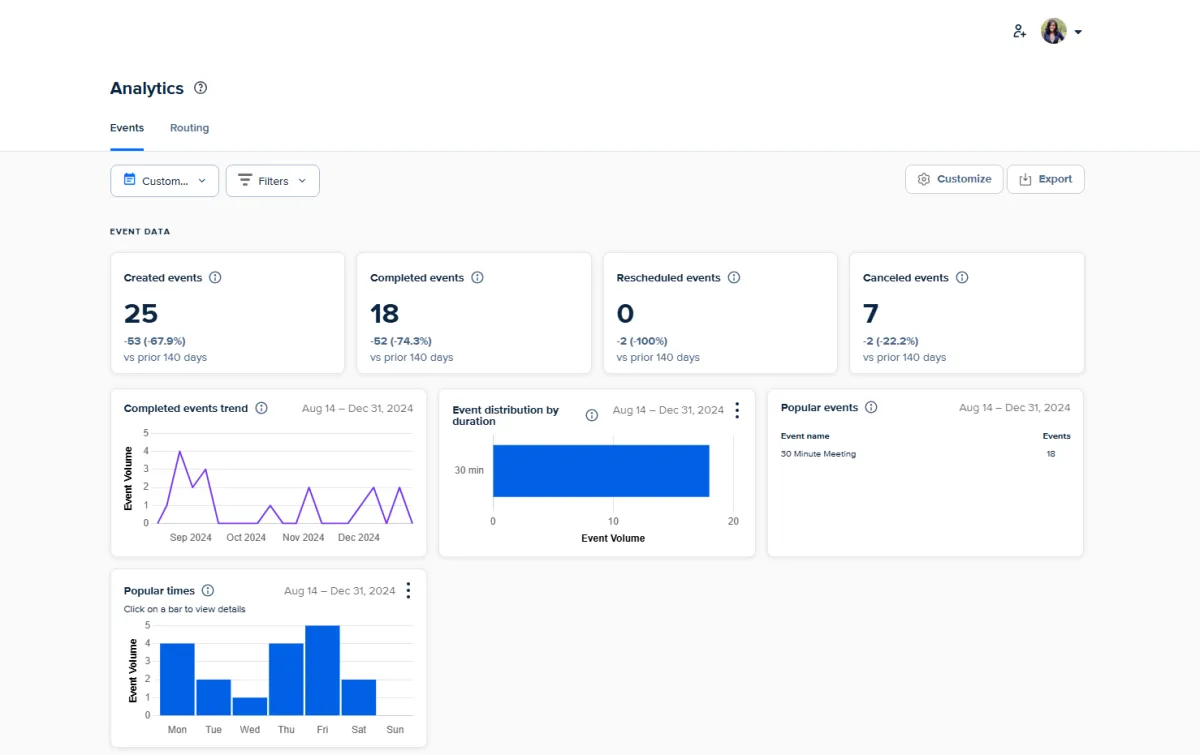The image size is (1200, 755).
Task: Click the -53 (-67.9%) change text
Action: click(155, 341)
